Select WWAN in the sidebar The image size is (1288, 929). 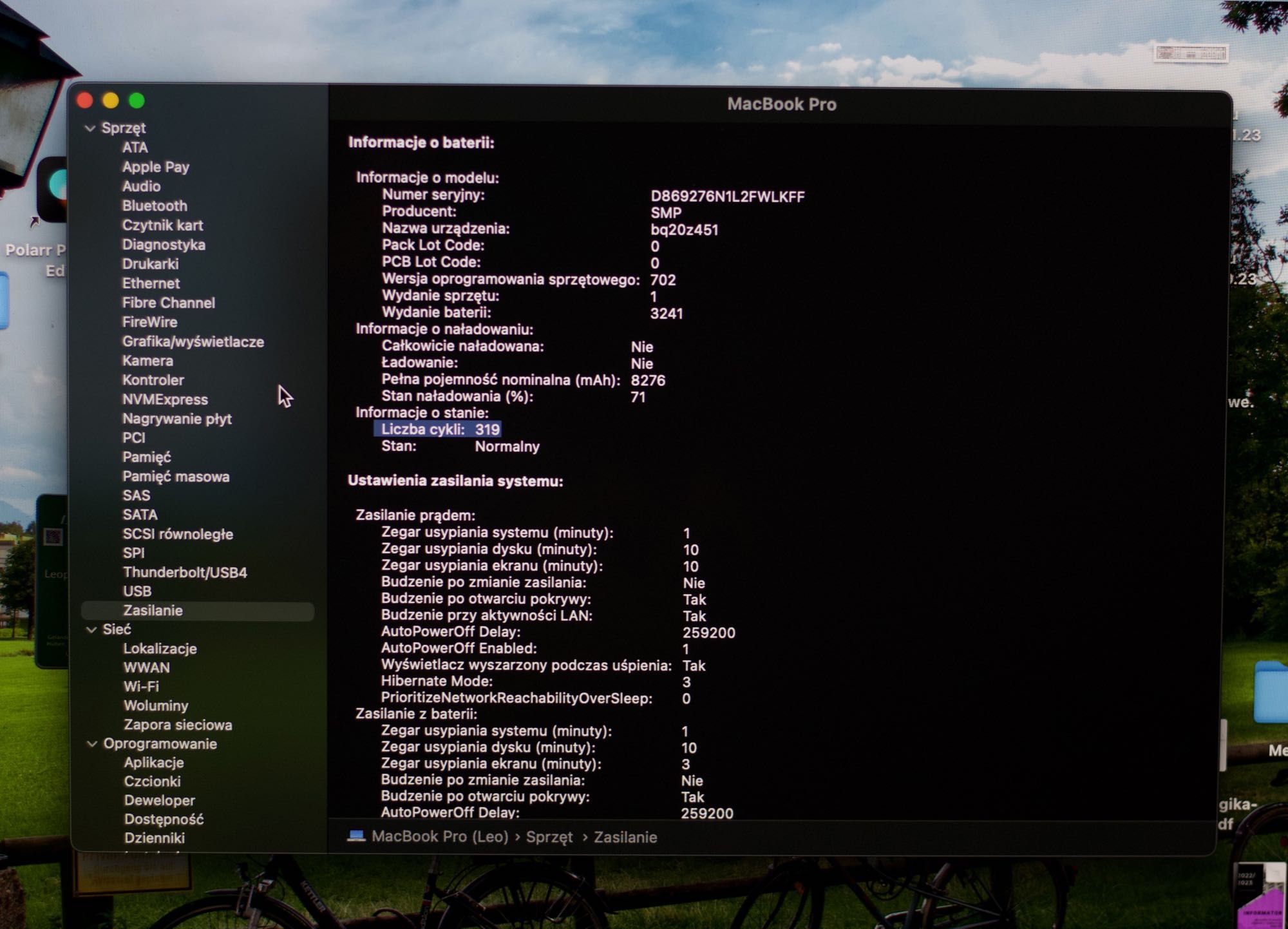[x=146, y=668]
